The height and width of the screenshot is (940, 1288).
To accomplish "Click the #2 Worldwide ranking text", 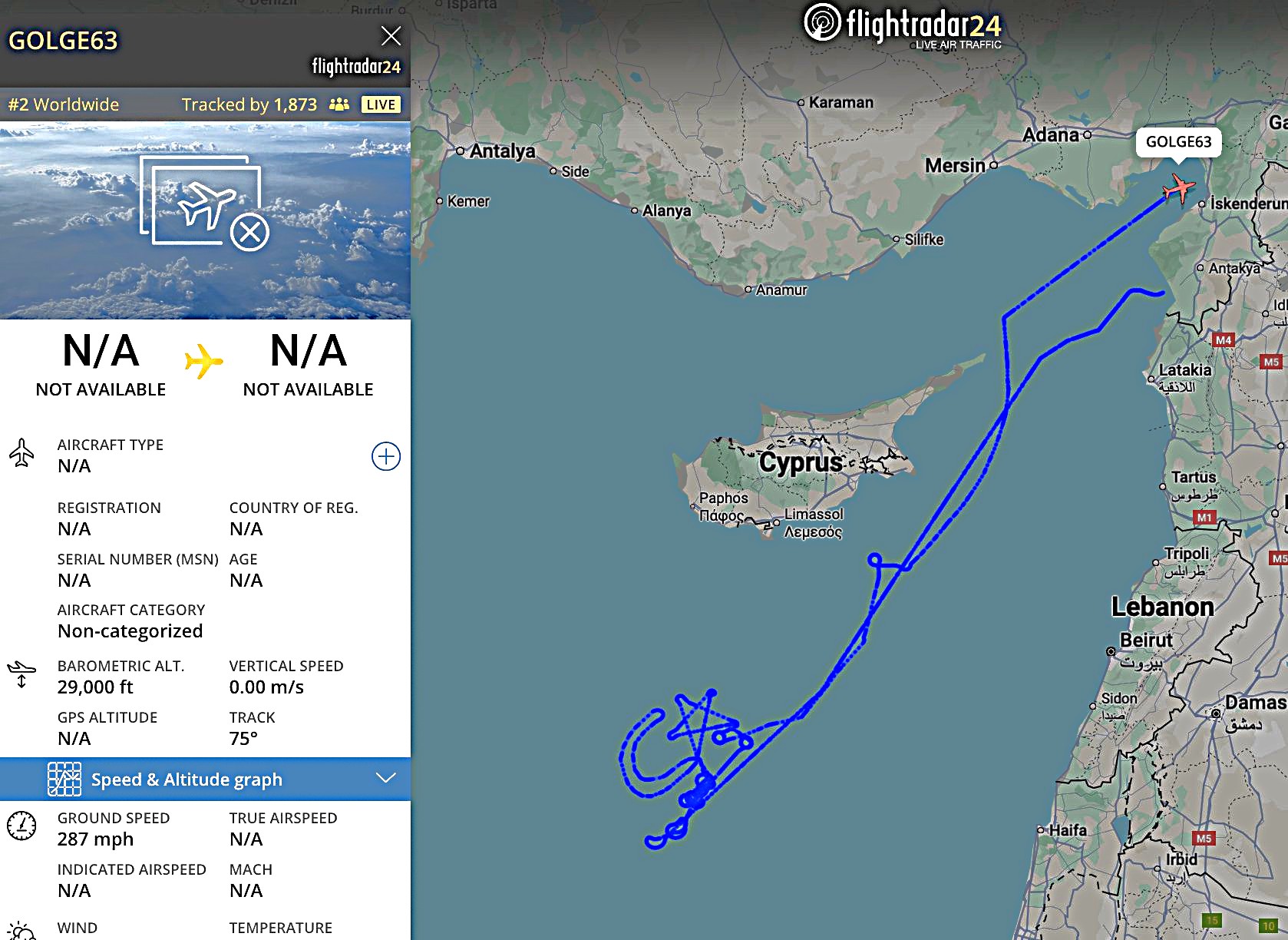I will click(x=64, y=104).
